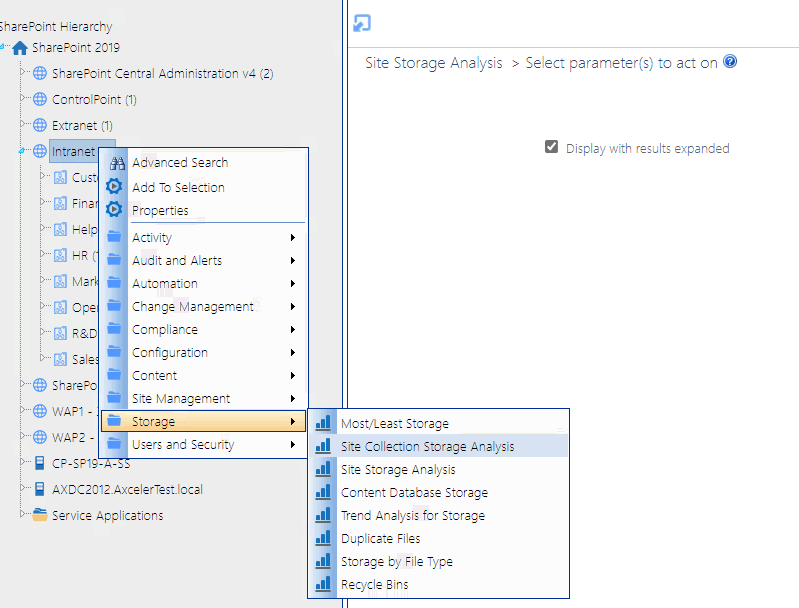799x608 pixels.
Task: Select the Service Applications tree item
Action: [108, 515]
